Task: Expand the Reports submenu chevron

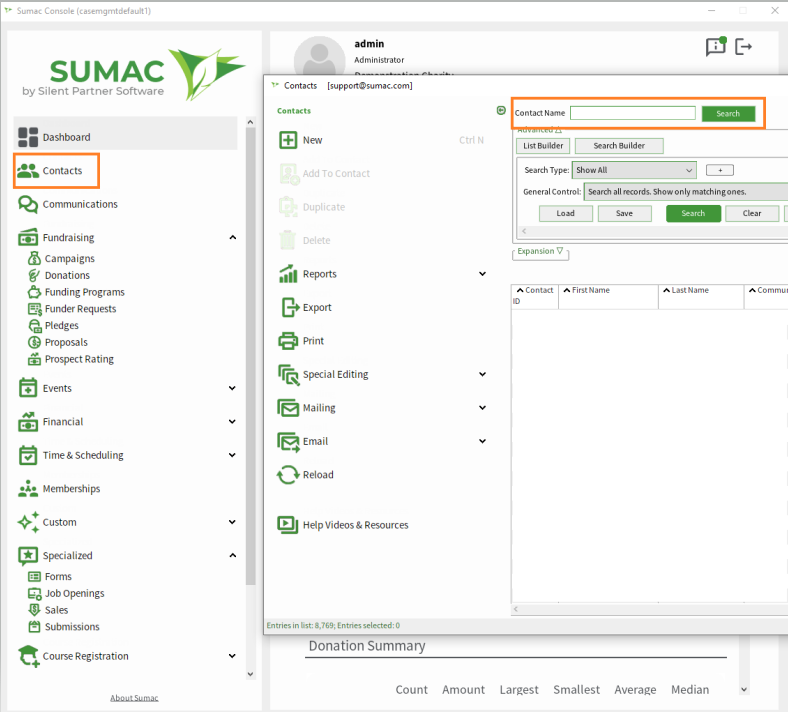Action: point(482,274)
